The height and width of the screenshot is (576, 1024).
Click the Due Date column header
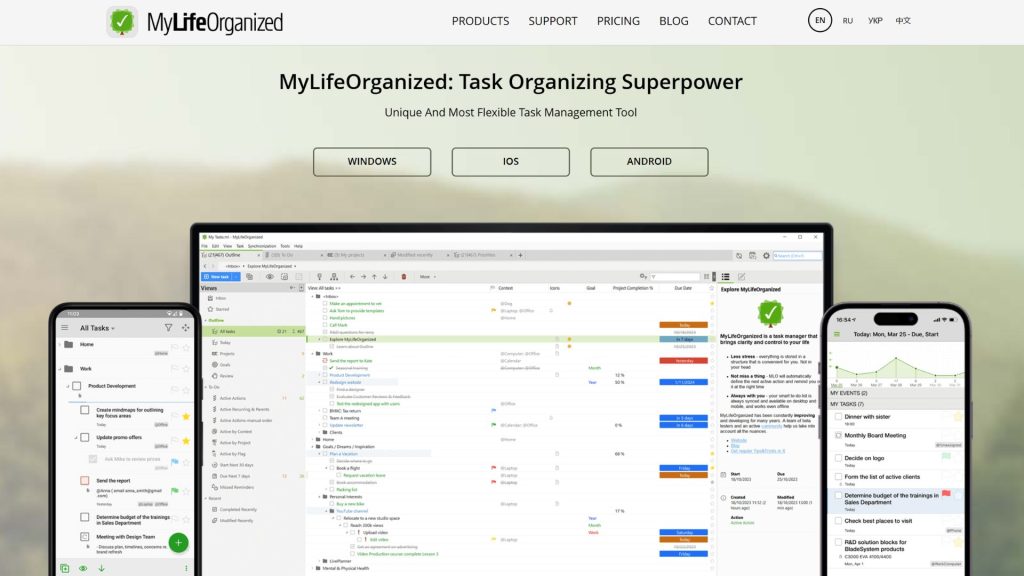click(x=683, y=288)
